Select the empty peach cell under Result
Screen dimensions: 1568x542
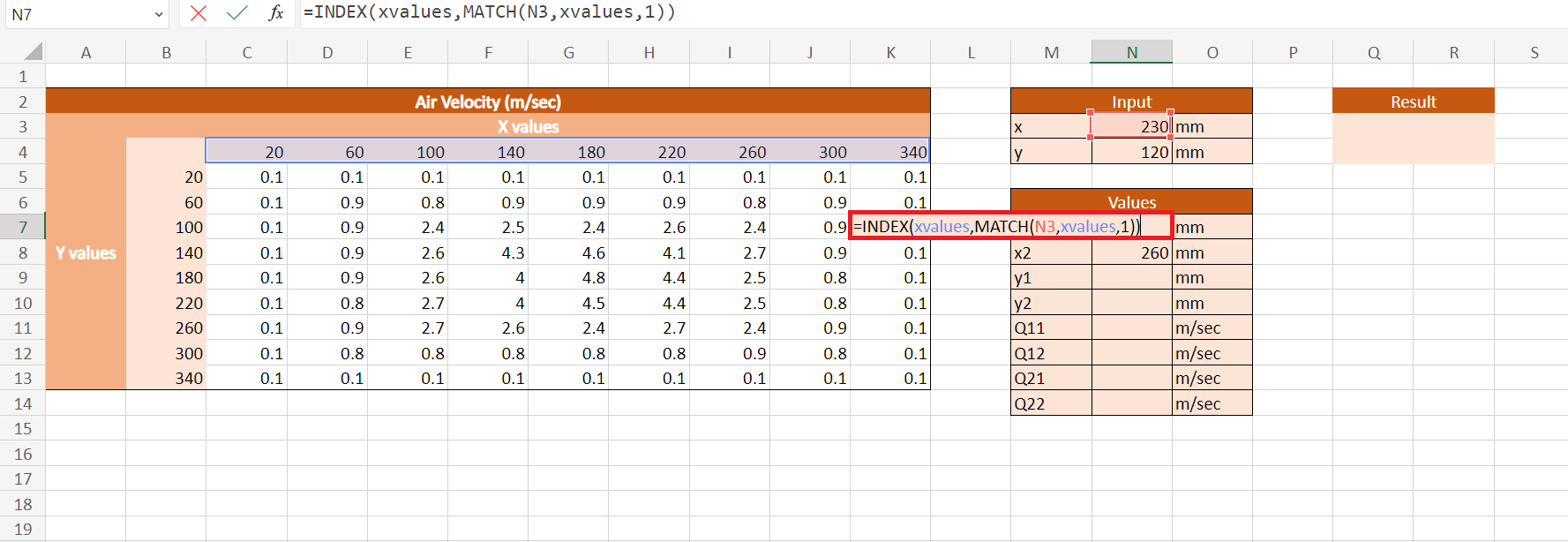[x=1413, y=139]
